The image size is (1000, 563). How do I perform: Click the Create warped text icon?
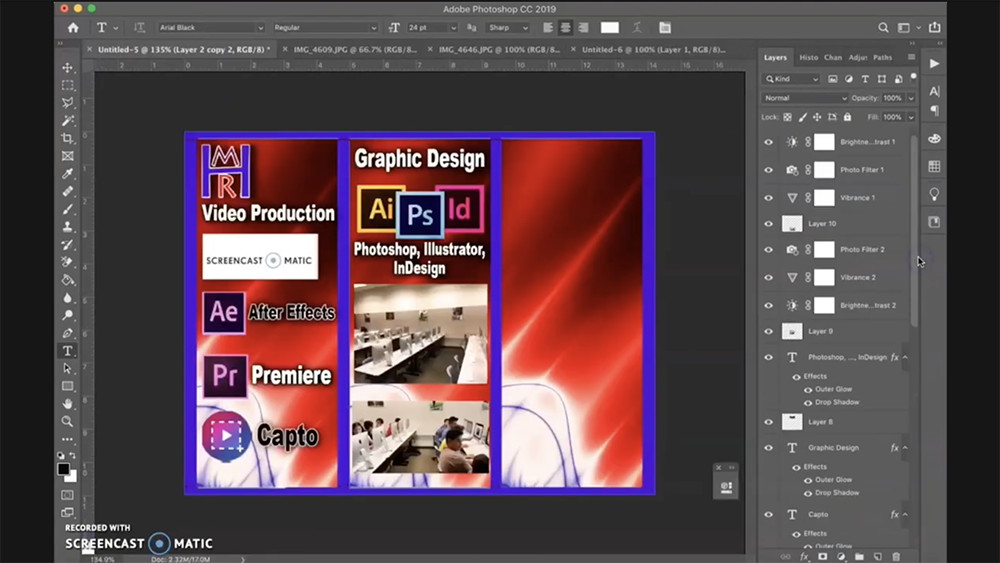[x=636, y=27]
